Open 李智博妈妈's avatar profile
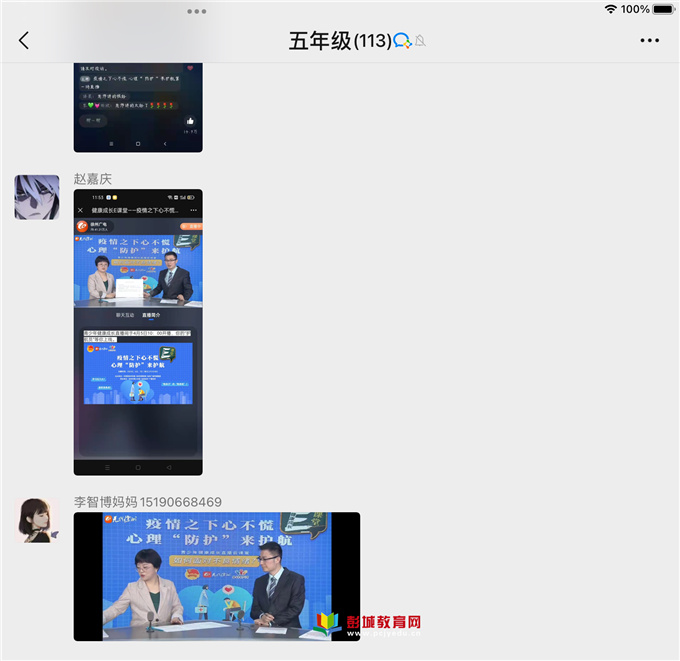 tap(37, 520)
